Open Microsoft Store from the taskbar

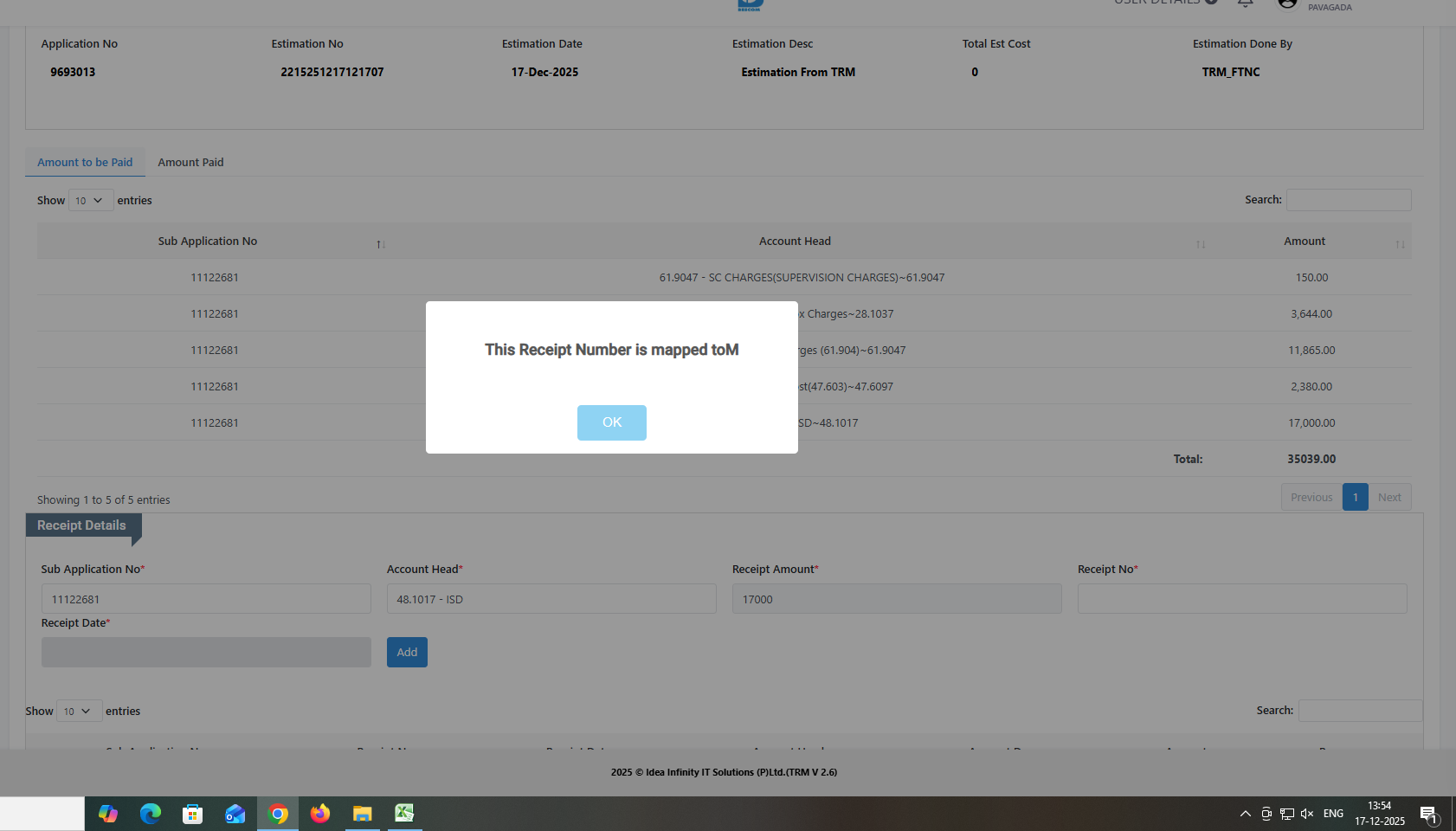coord(192,814)
